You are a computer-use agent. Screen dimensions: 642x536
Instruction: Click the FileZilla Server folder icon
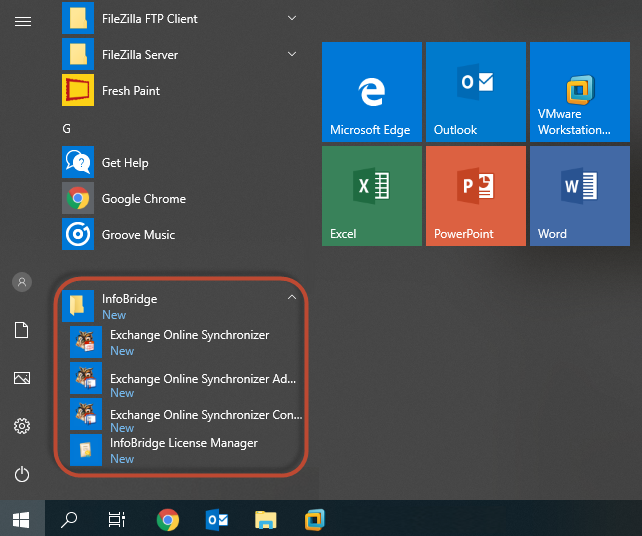[78, 54]
